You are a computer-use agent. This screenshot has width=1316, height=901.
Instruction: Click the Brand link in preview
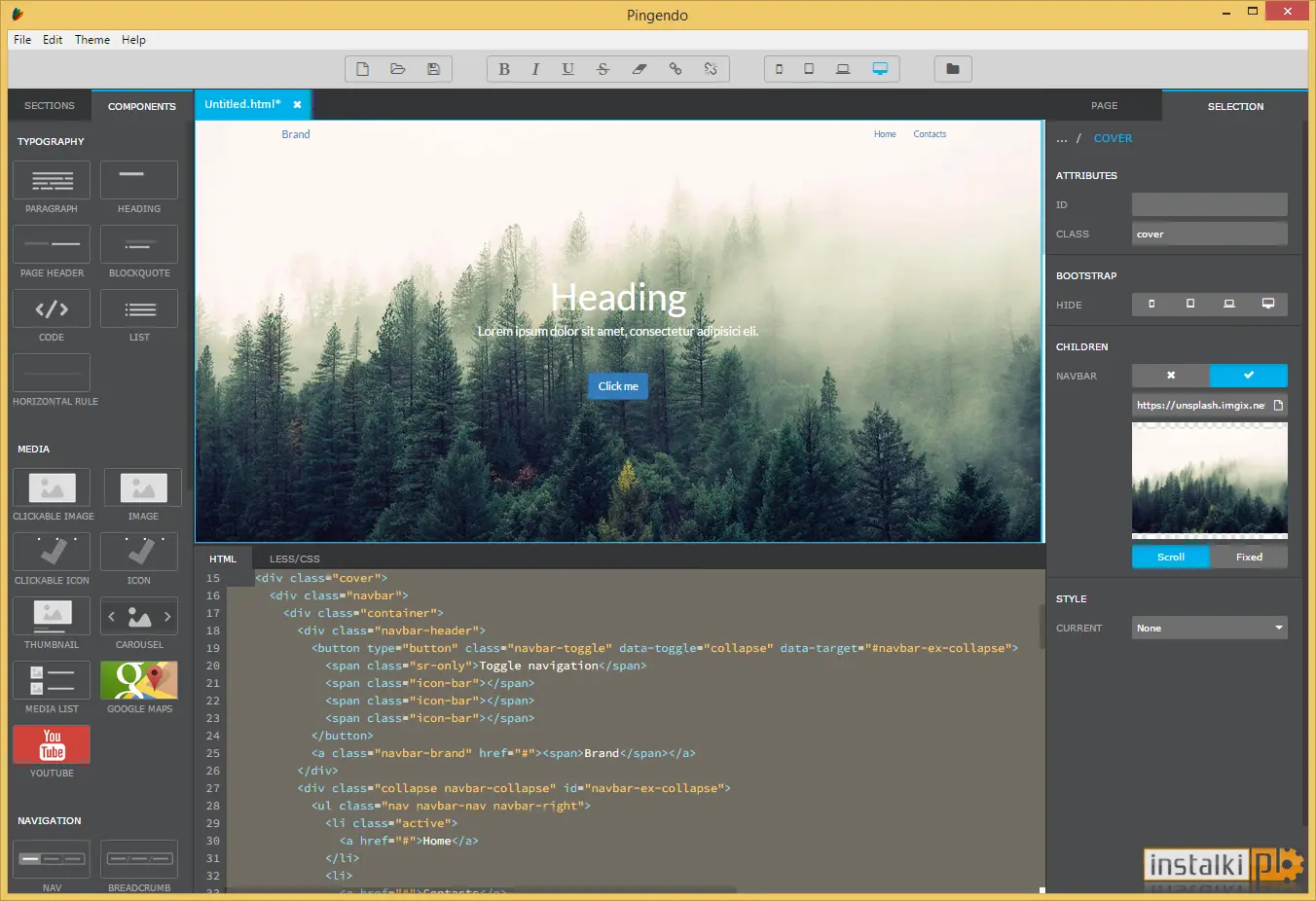[x=296, y=134]
